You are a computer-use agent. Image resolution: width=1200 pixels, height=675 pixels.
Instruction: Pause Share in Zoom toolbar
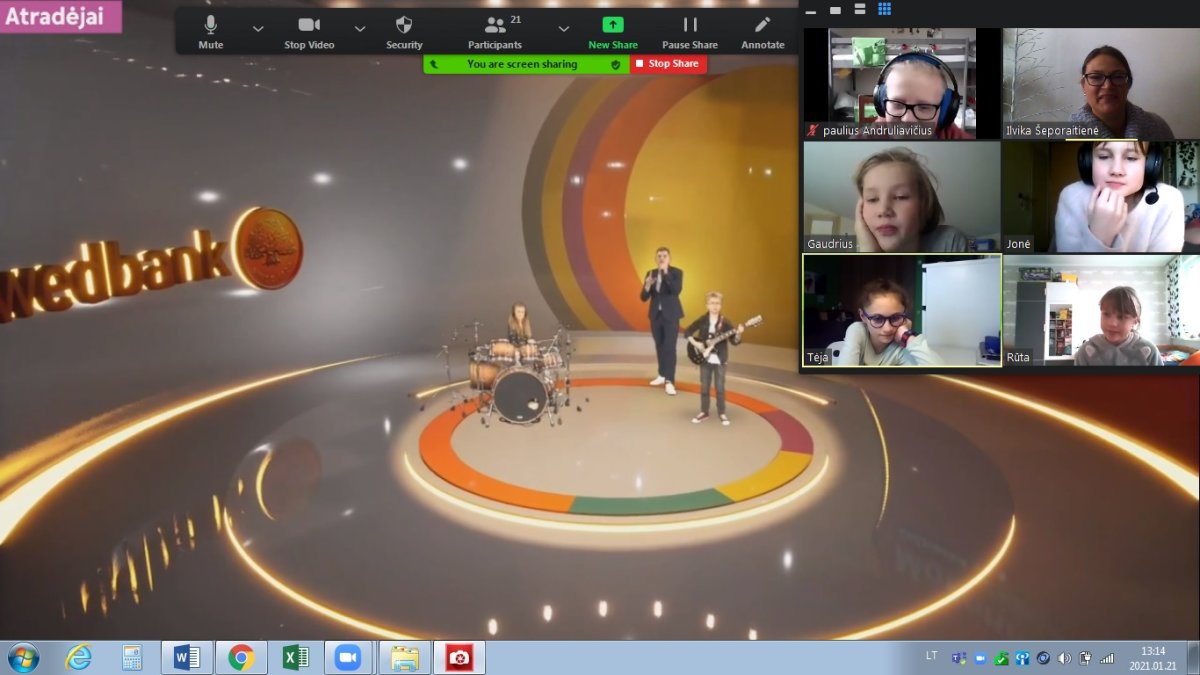[x=690, y=31]
